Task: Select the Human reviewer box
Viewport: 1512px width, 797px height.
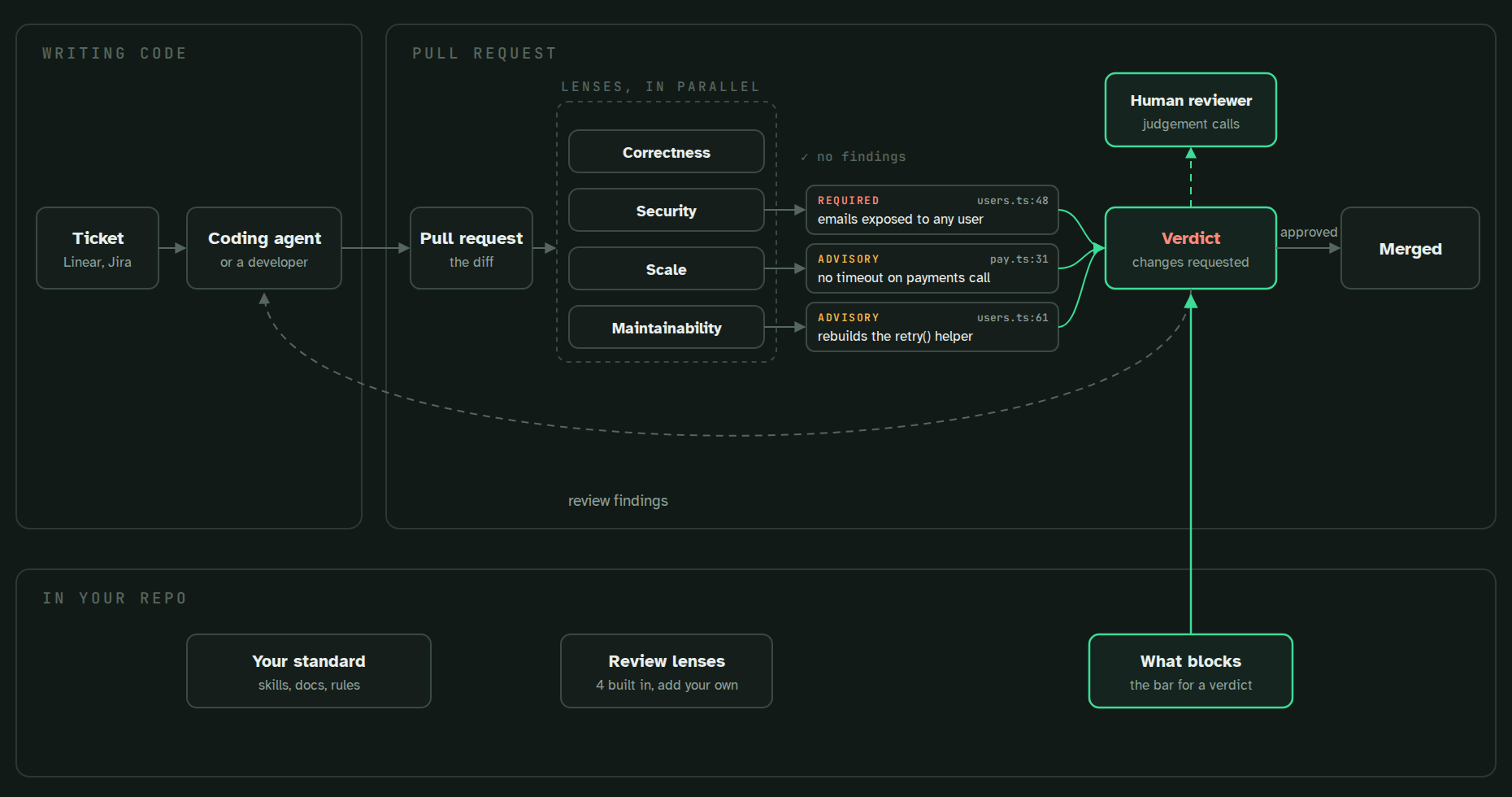Action: 1191,110
